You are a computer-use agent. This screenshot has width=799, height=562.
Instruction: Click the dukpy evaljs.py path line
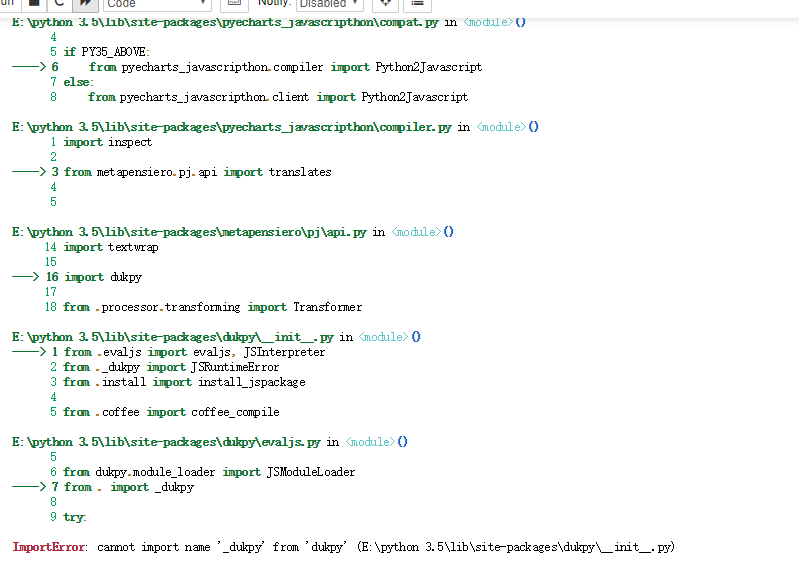210,442
